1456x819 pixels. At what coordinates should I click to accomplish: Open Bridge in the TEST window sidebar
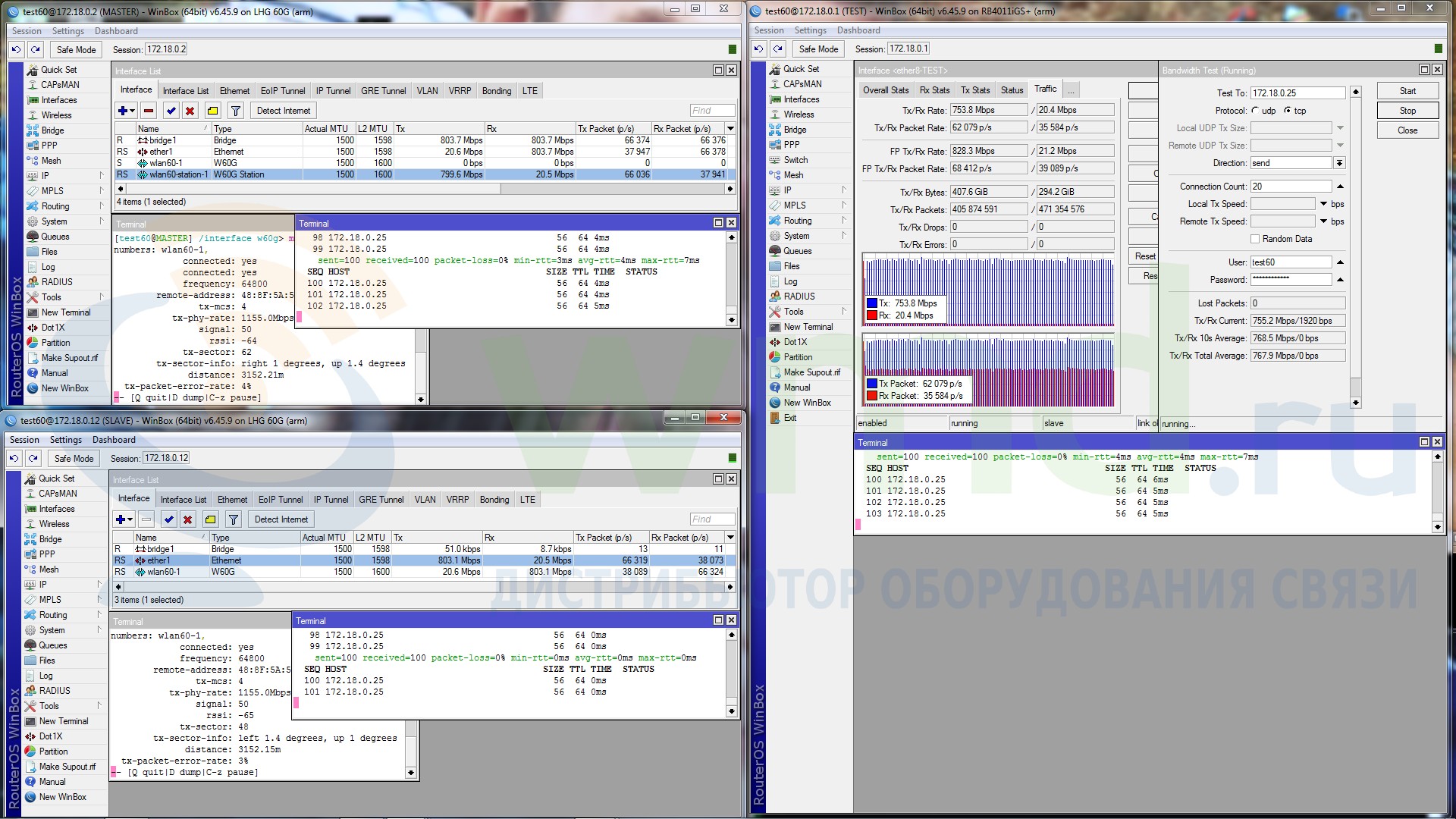click(x=795, y=130)
